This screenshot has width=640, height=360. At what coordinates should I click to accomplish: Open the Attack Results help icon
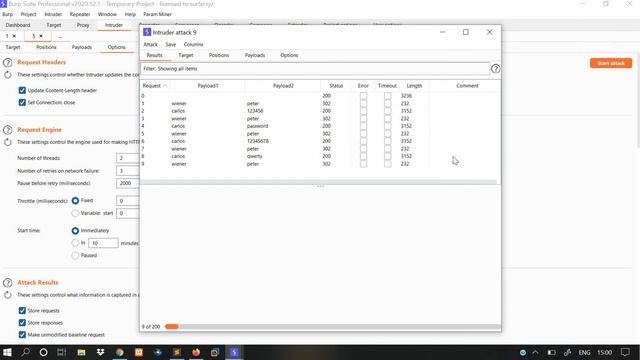(x=7, y=282)
